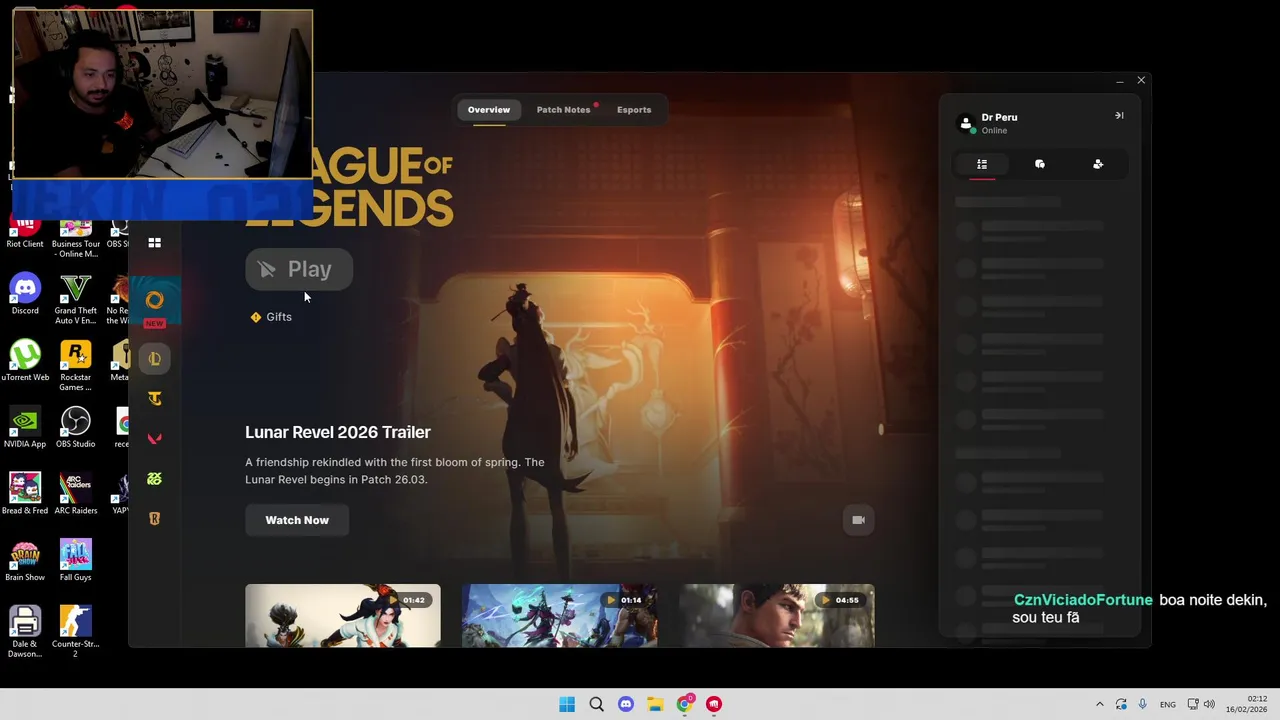Switch to the Esports tab

tap(634, 110)
